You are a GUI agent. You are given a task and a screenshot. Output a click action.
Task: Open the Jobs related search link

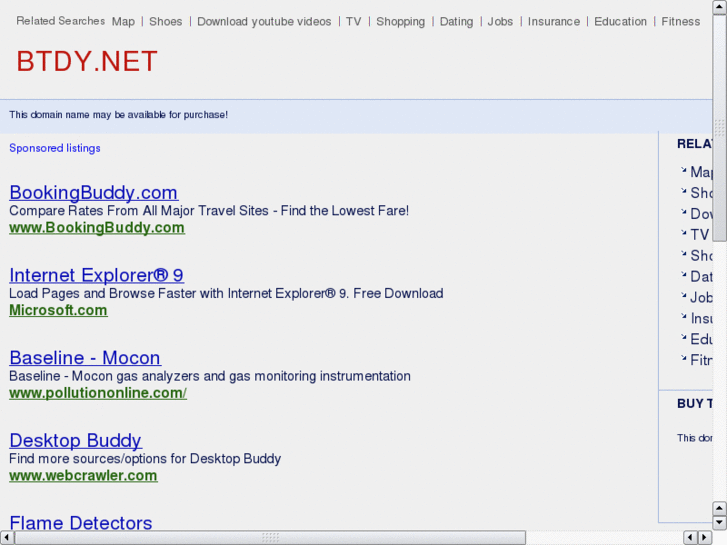[x=500, y=21]
